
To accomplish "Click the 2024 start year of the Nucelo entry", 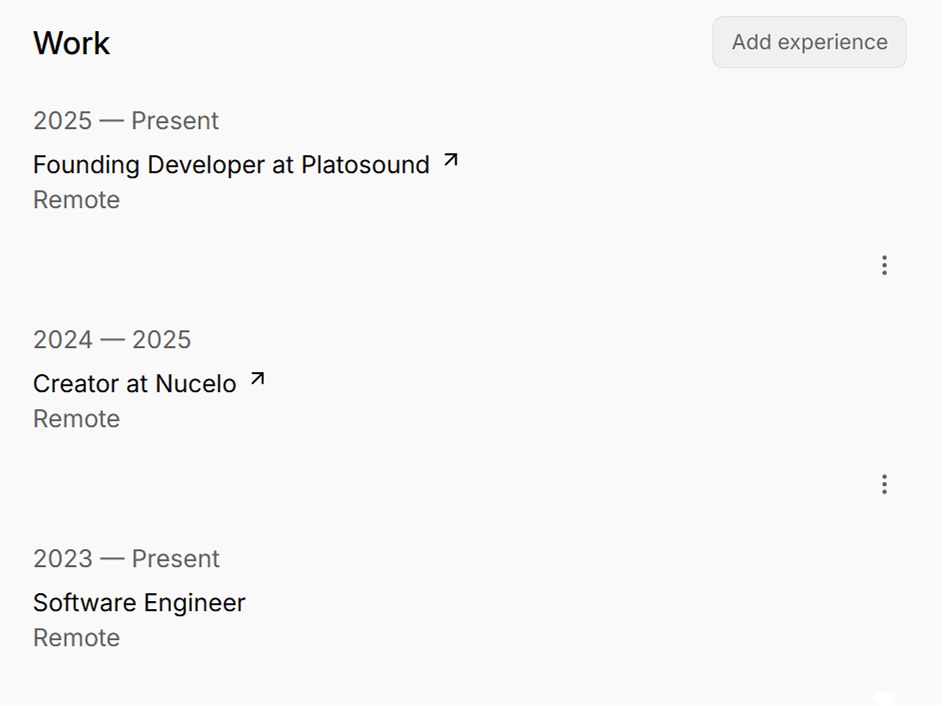I will click(x=62, y=340).
